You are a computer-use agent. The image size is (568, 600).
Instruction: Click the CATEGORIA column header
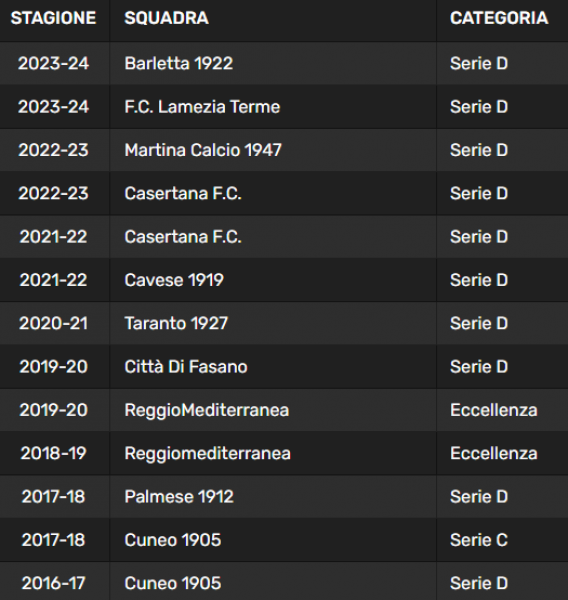click(x=499, y=18)
